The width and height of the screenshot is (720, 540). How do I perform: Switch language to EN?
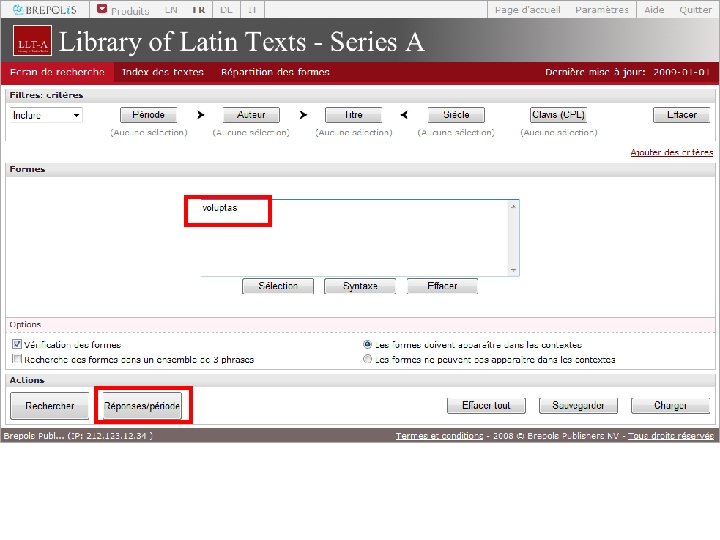tap(171, 10)
